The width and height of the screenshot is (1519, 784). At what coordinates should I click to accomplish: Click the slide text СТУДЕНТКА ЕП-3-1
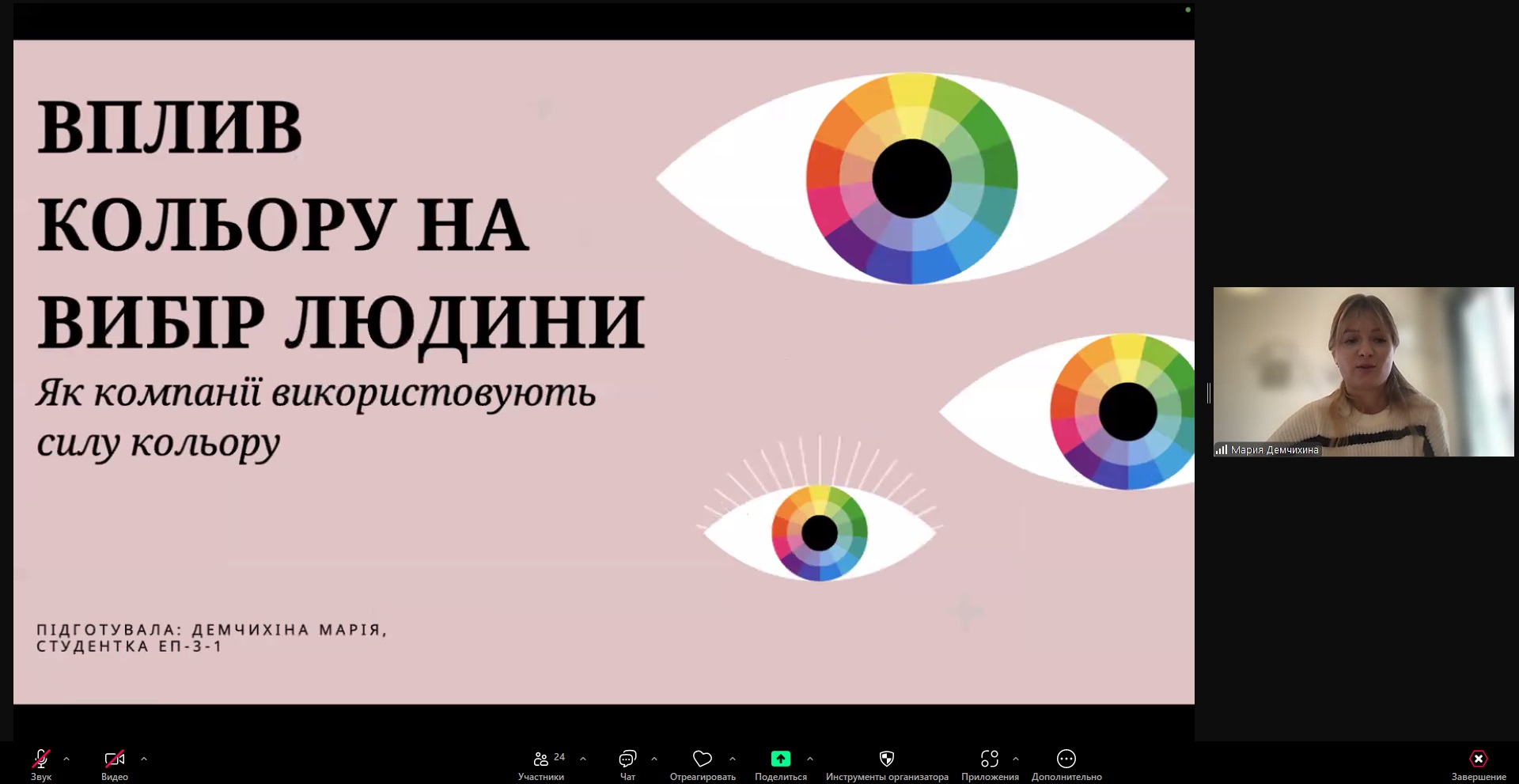[130, 646]
